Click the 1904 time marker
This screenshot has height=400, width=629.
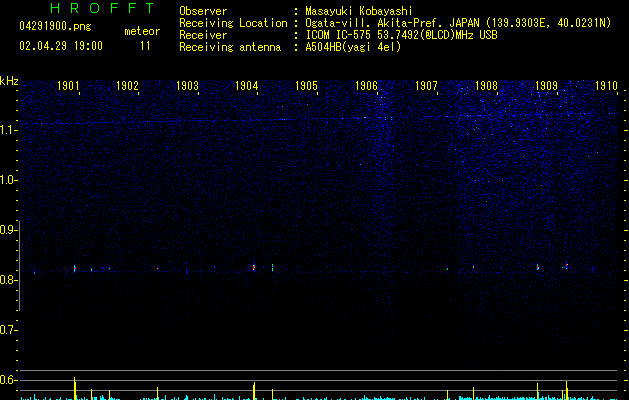[246, 85]
